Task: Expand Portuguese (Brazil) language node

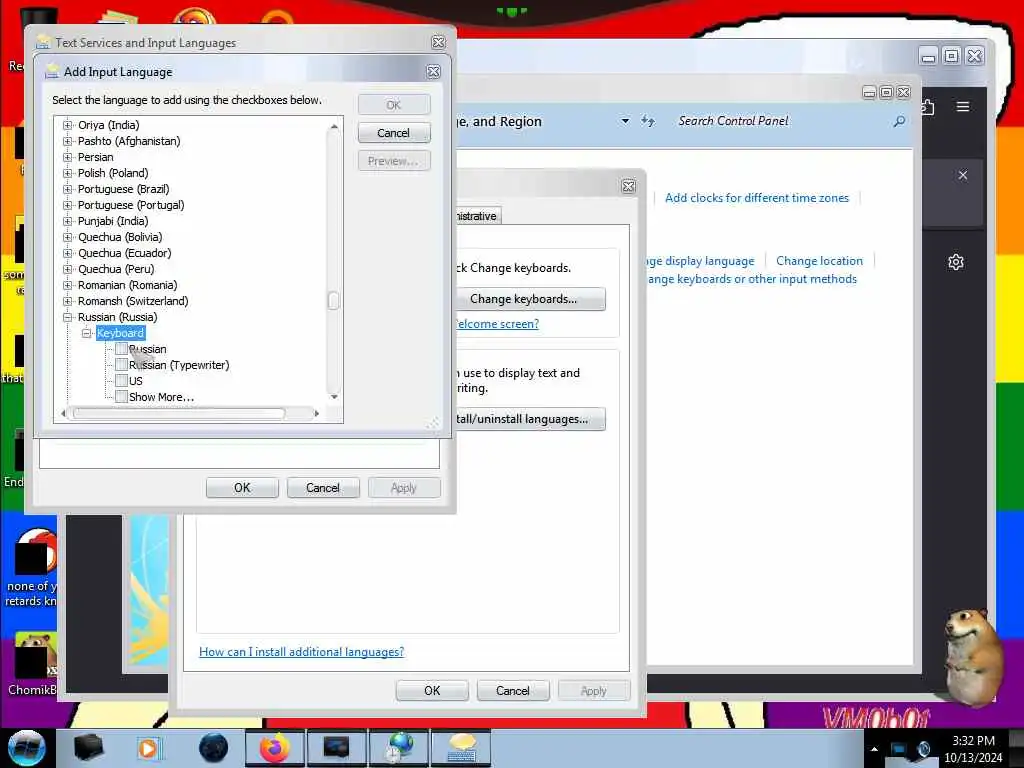Action: tap(67, 189)
